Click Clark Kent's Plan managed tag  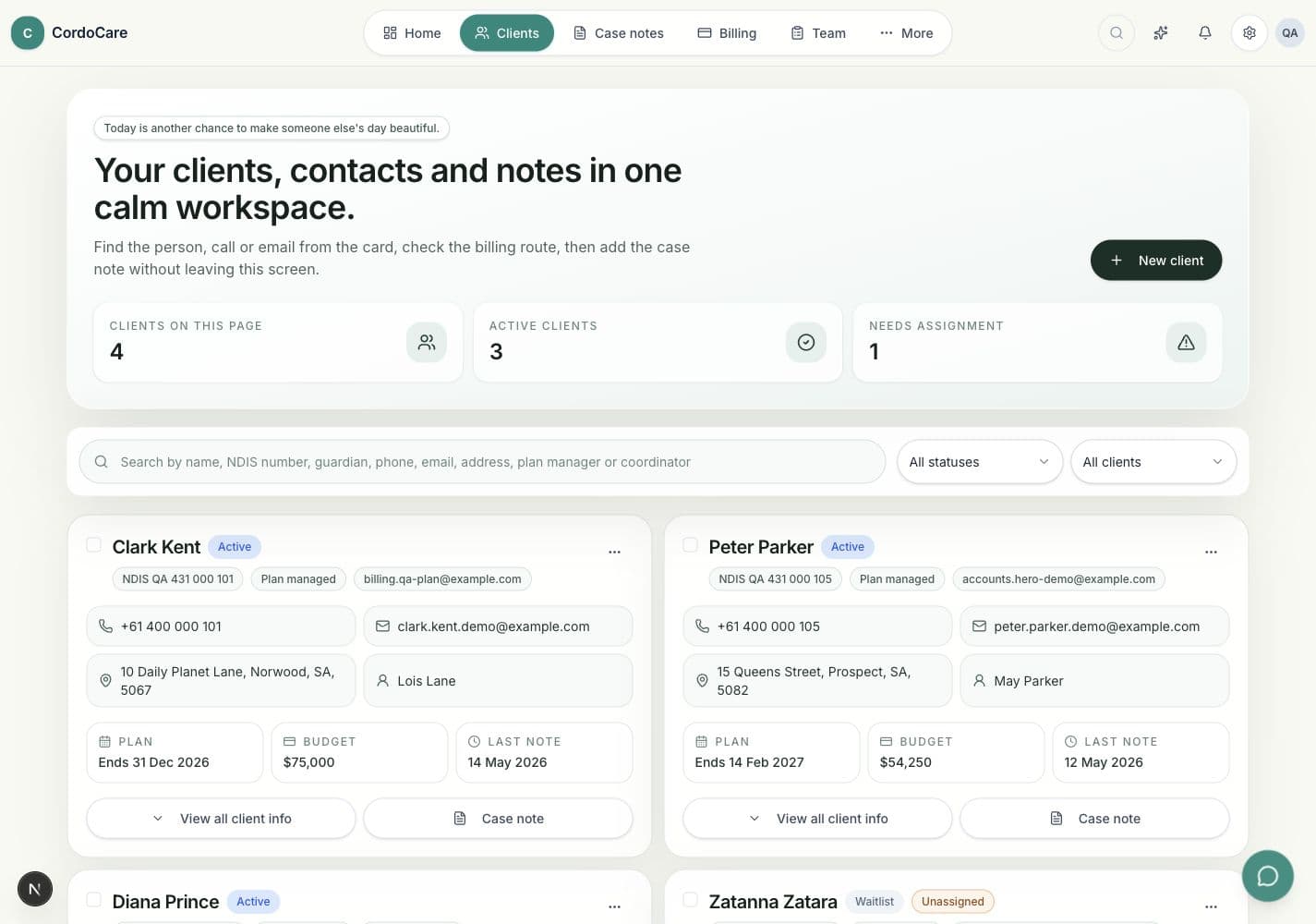[x=298, y=579]
